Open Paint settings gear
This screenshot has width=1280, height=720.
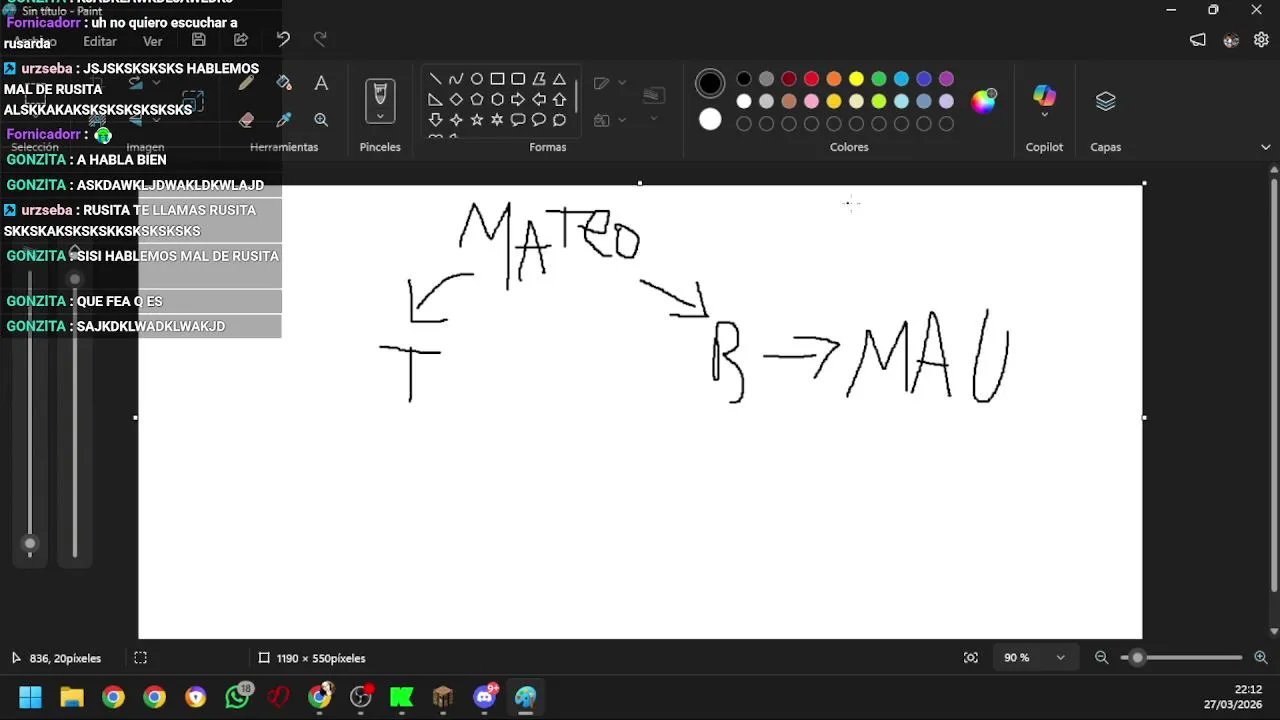pyautogui.click(x=1261, y=40)
